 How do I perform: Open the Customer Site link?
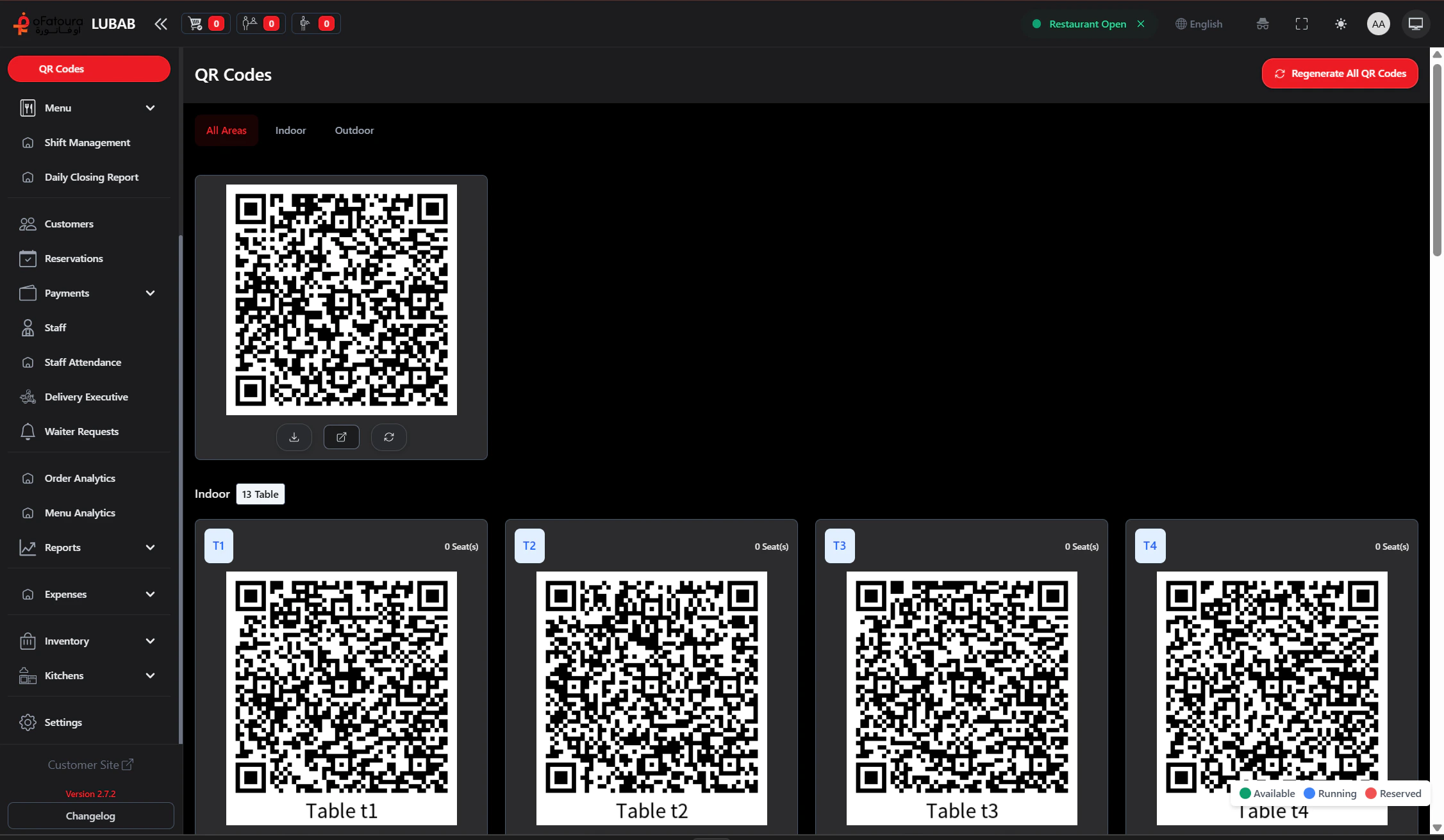pos(90,764)
